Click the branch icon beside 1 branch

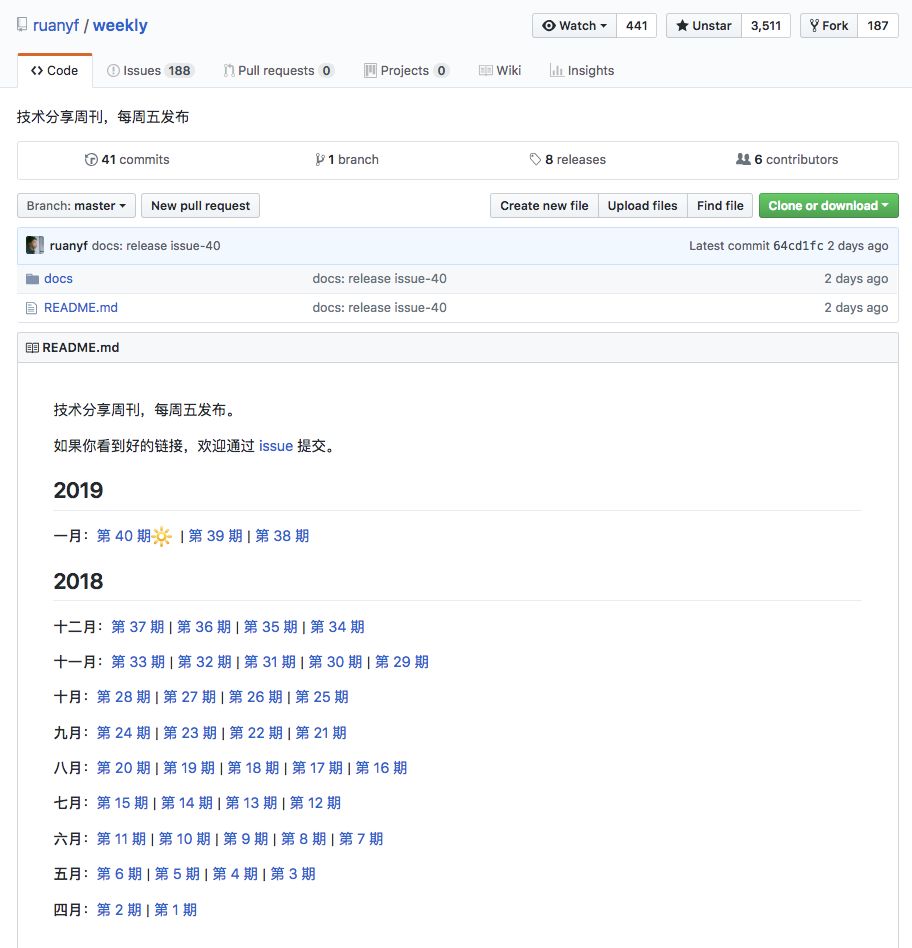pyautogui.click(x=319, y=160)
